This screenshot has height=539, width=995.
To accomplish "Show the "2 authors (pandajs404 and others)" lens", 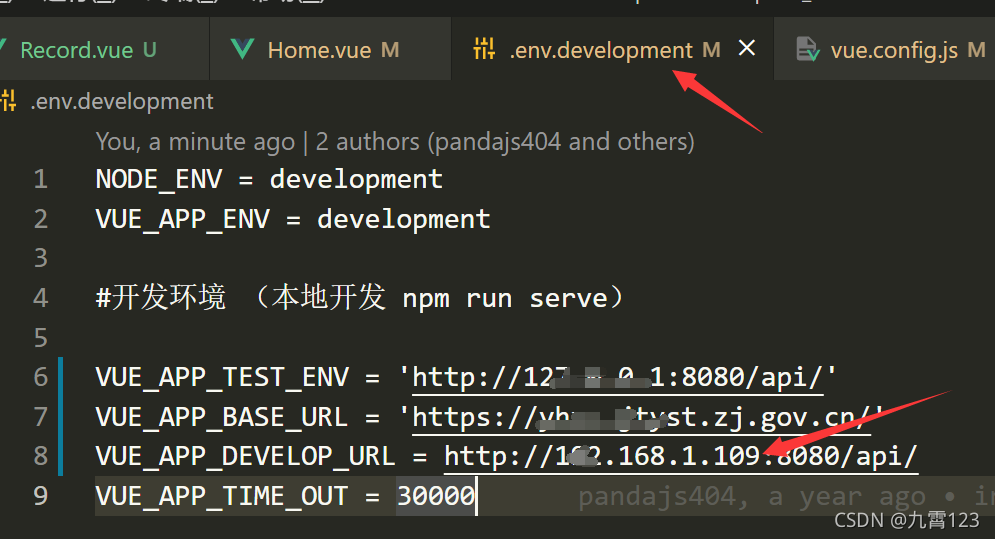I will point(505,142).
